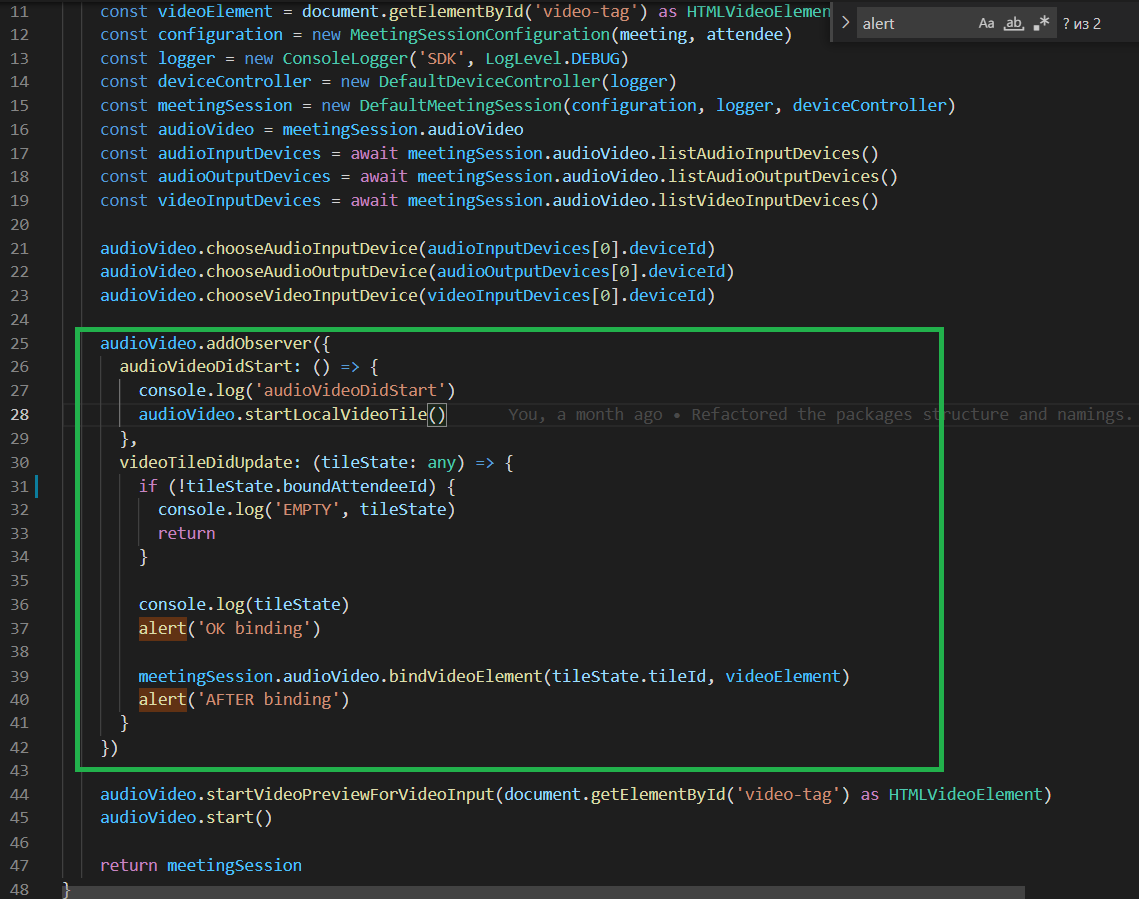The image size is (1139, 899).
Task: Click 'chooseVideoInputDevice' on line 23
Action: pos(312,296)
